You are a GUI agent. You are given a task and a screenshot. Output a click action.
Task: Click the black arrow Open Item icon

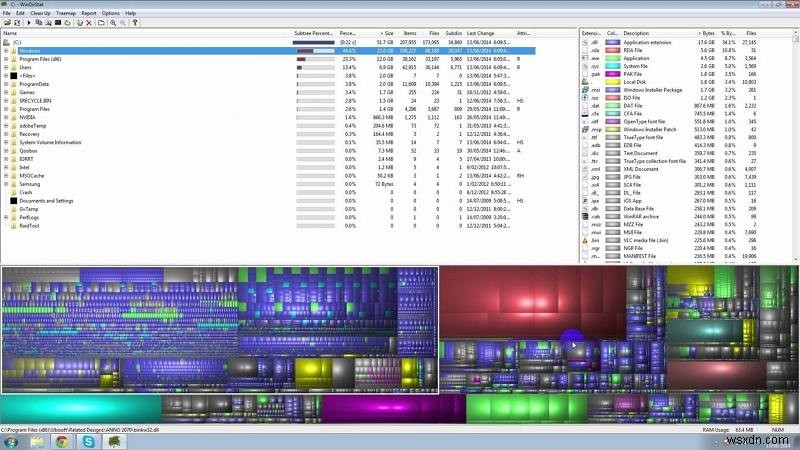point(29,23)
